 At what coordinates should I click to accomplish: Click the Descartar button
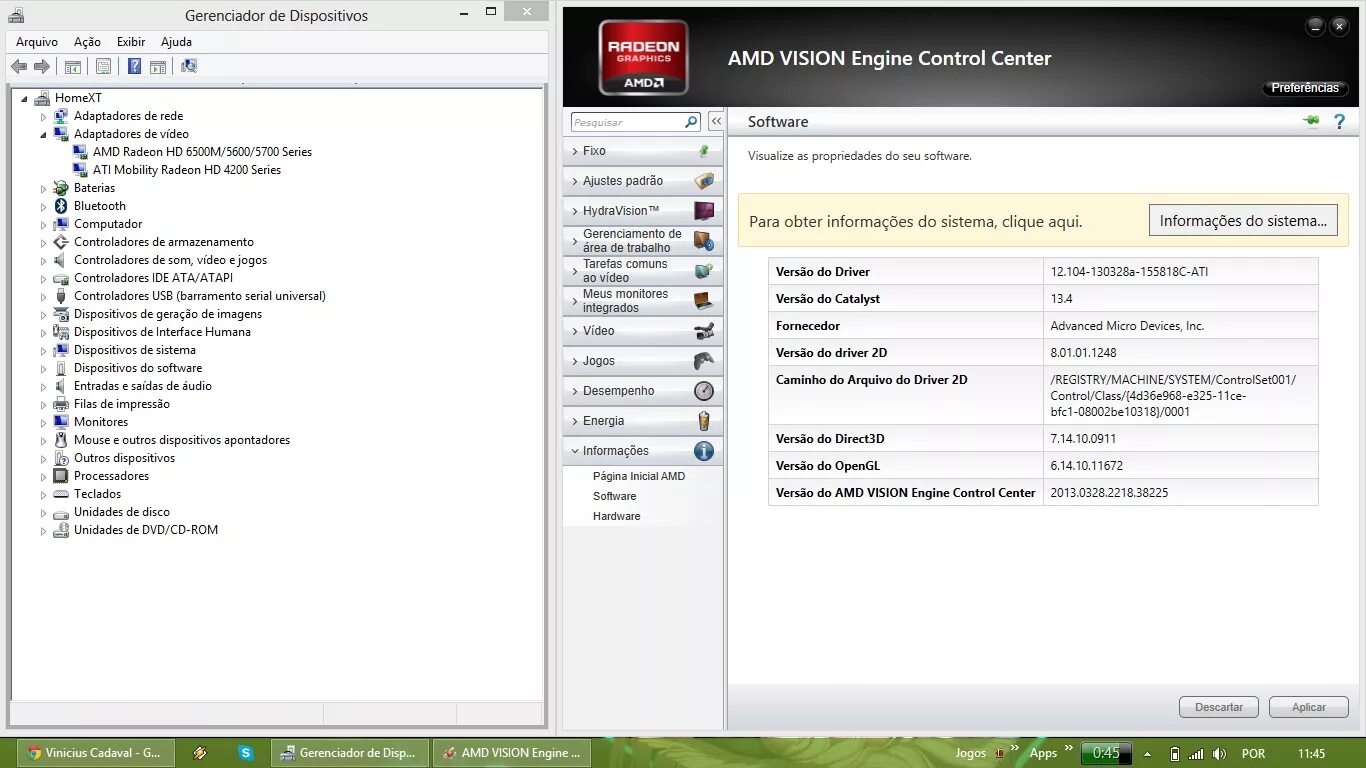pos(1219,707)
